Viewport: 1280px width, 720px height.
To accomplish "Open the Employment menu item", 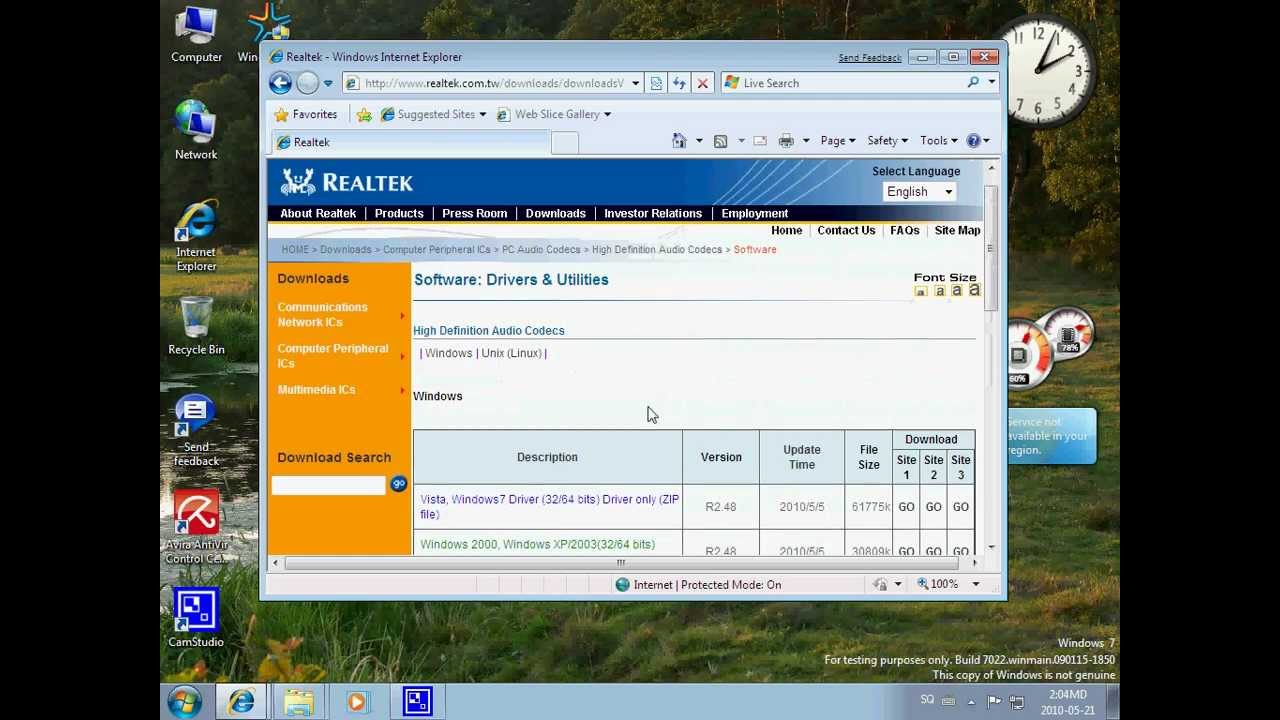I will (755, 213).
